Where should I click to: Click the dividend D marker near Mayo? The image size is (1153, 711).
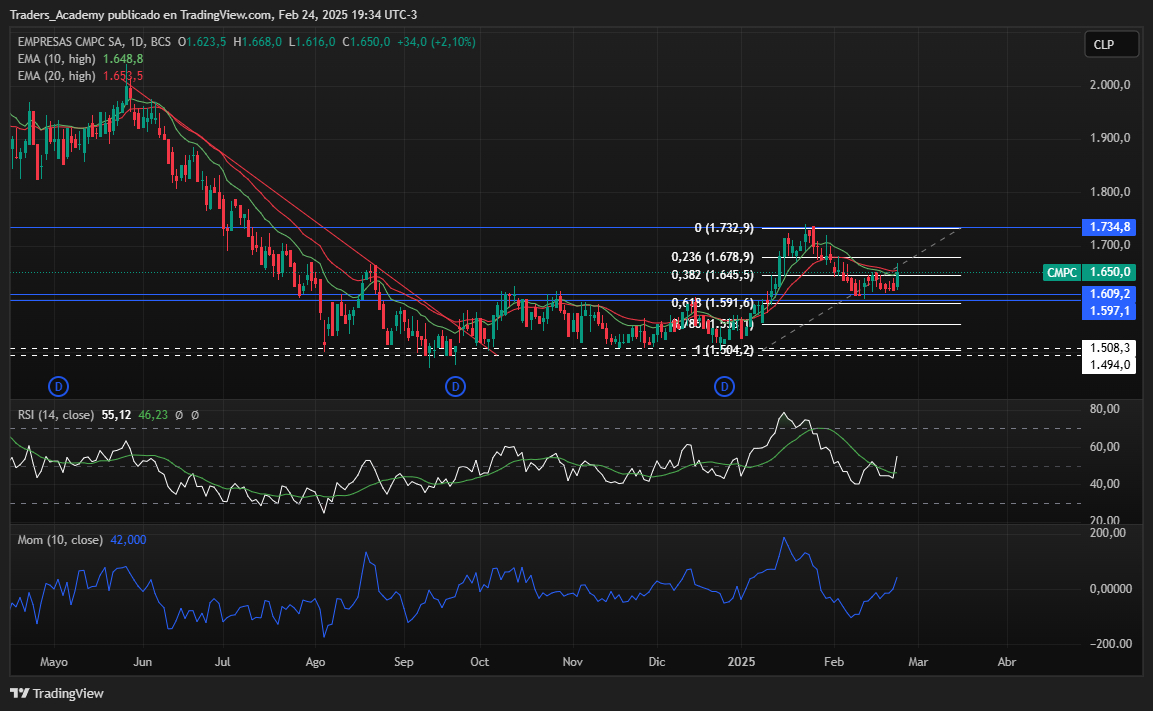pyautogui.click(x=58, y=386)
